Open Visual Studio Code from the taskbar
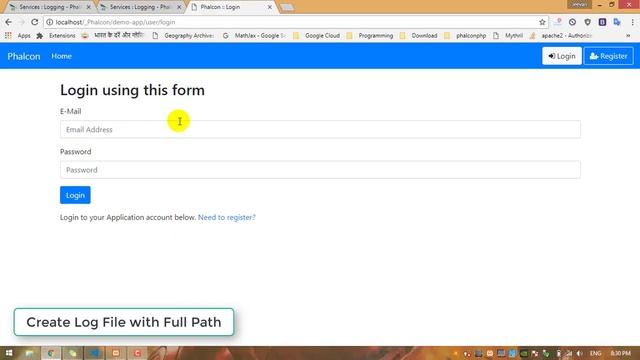This screenshot has width=640, height=360. click(94, 353)
